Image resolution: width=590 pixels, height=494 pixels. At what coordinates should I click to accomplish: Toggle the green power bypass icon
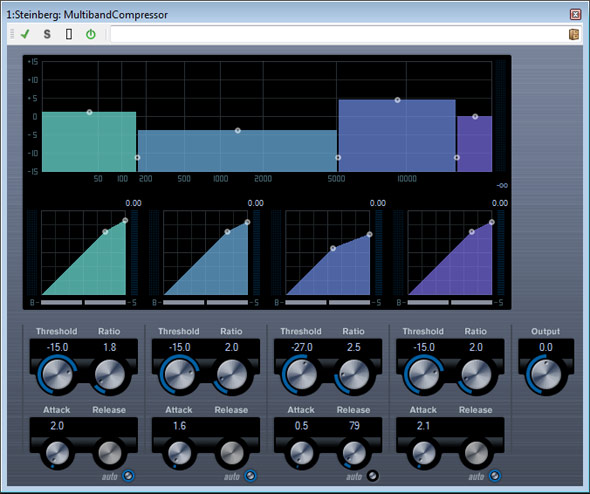(x=91, y=34)
